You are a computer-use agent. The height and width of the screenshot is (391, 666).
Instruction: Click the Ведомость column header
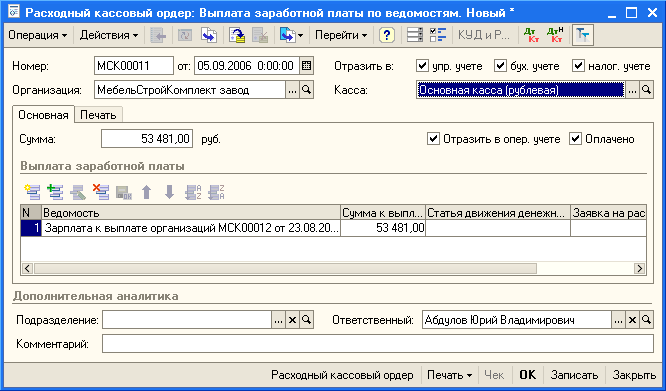(191, 213)
